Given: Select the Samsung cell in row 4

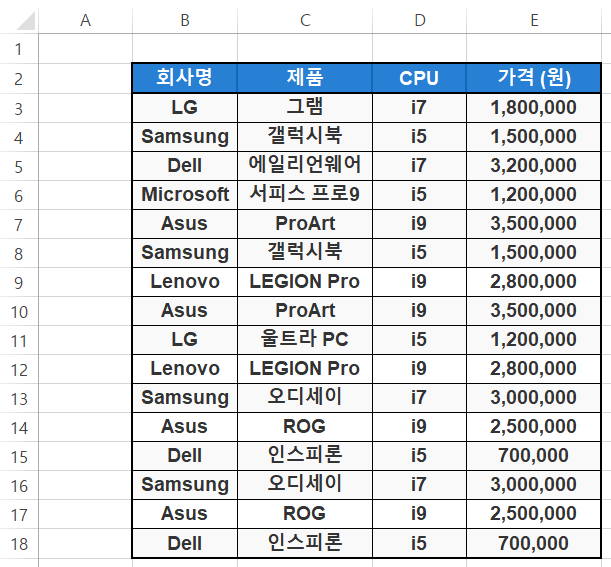Looking at the screenshot, I should (x=185, y=137).
